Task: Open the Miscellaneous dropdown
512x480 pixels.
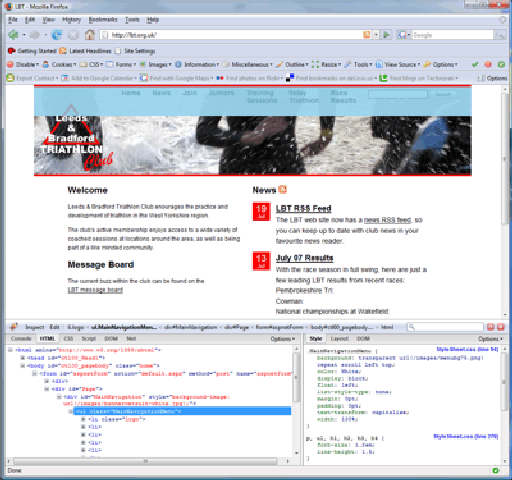Action: pyautogui.click(x=248, y=64)
